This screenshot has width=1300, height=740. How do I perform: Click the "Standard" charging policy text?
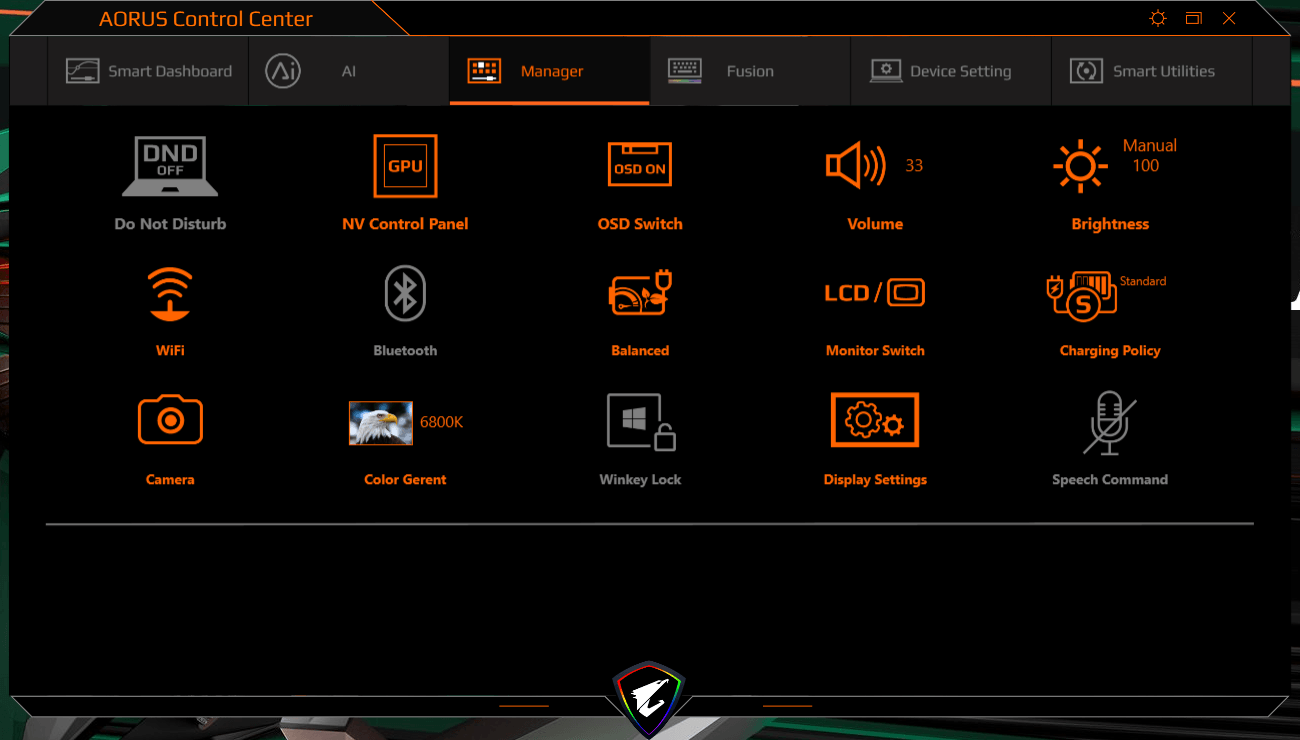[1143, 281]
